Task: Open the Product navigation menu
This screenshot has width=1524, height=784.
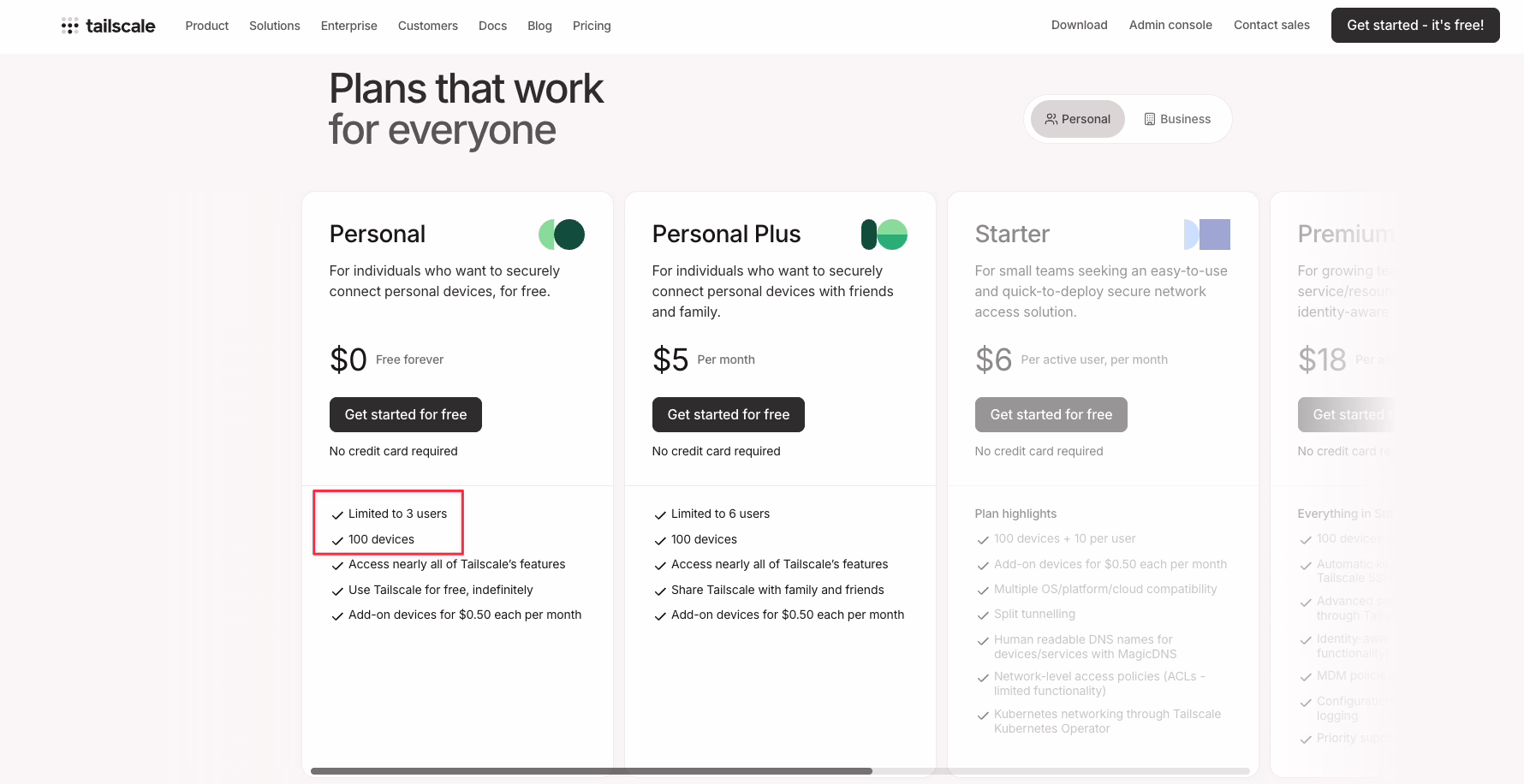Action: 207,26
